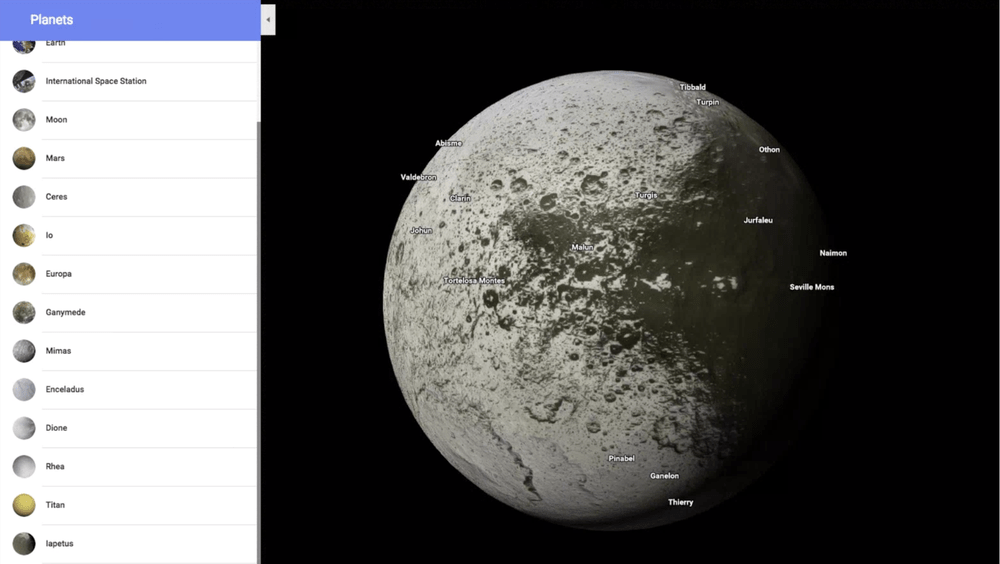Click the Mimas thumbnail icon

24,351
